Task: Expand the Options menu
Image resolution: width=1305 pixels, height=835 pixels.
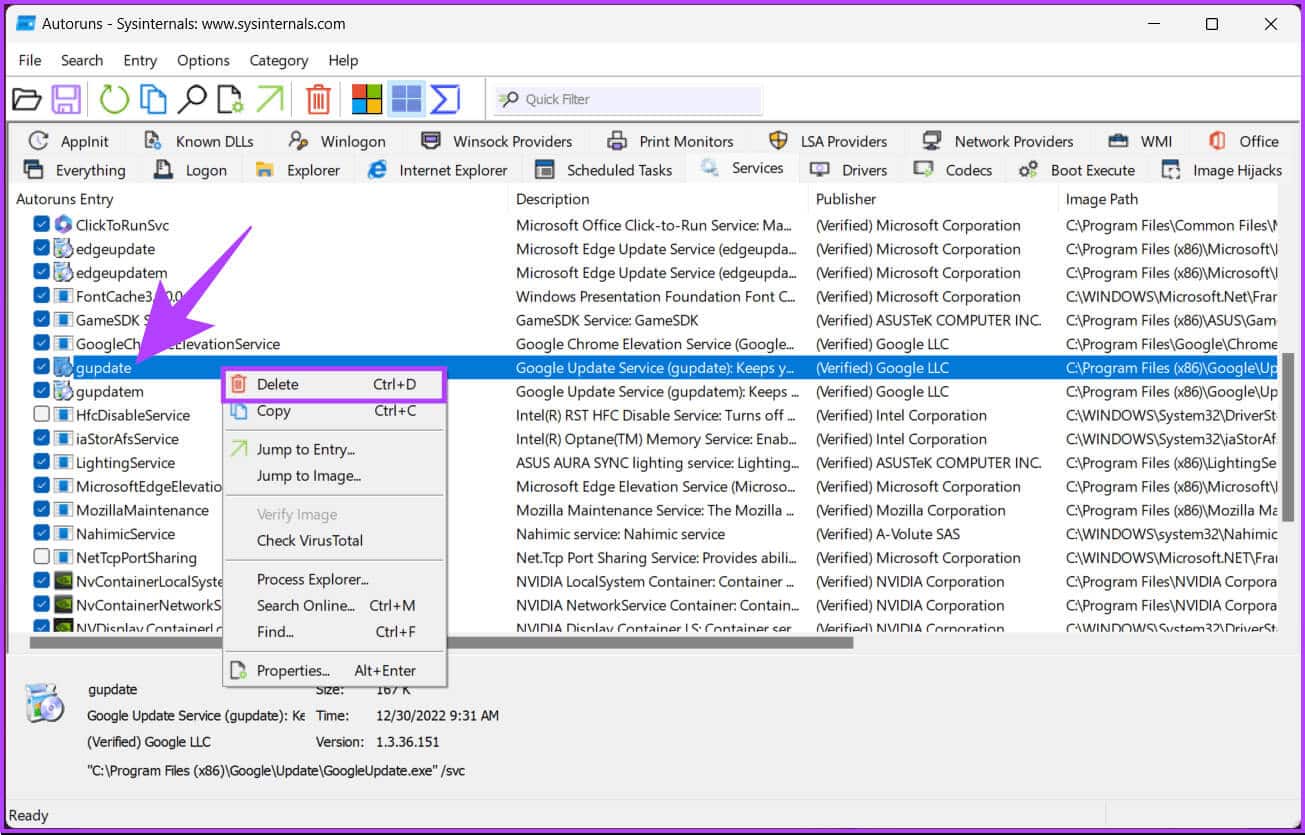Action: point(203,60)
